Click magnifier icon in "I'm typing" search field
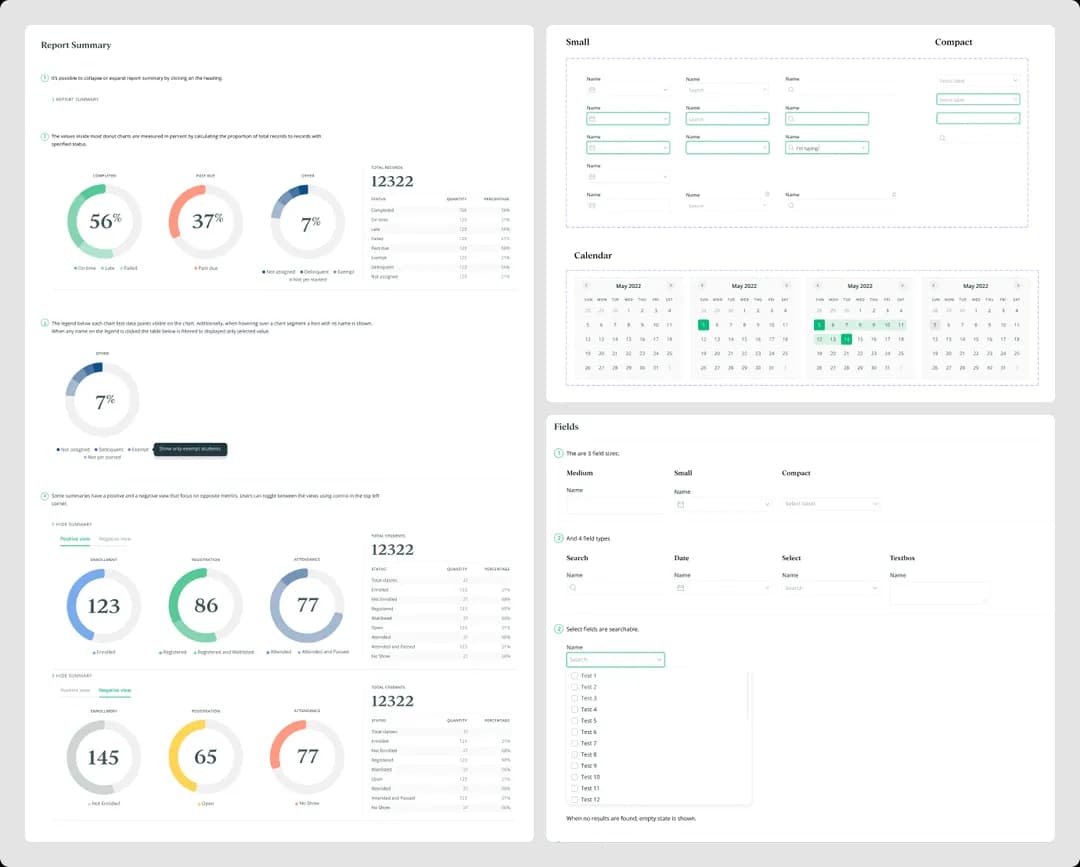This screenshot has height=867, width=1080. 791,148
